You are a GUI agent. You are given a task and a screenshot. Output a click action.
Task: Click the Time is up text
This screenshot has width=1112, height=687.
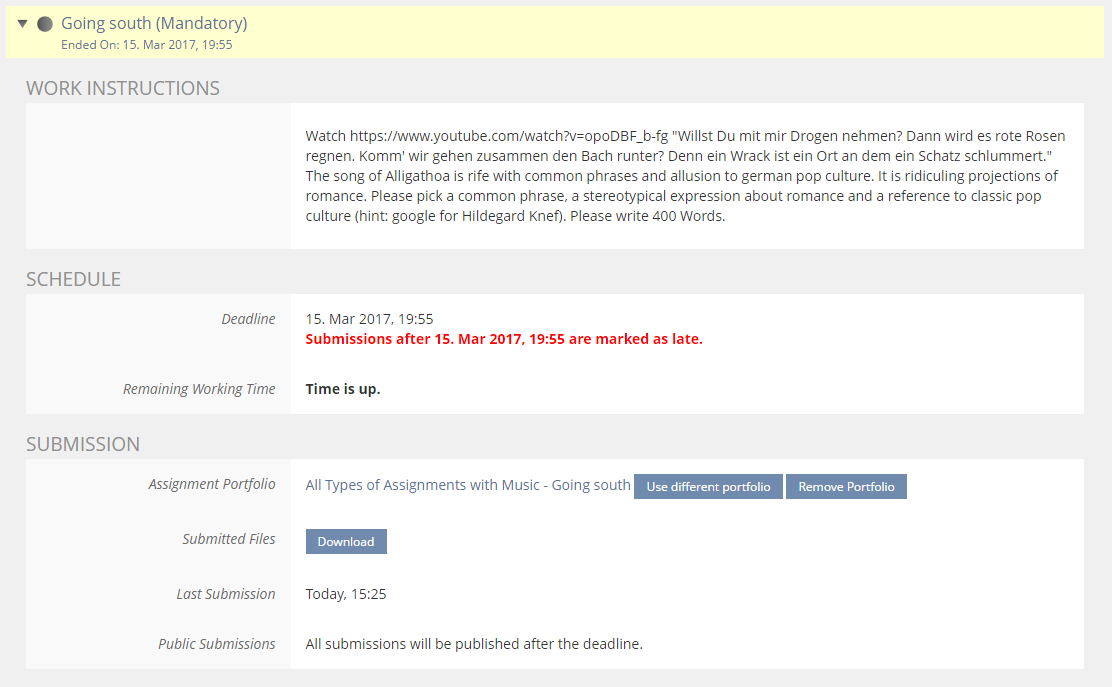point(343,389)
